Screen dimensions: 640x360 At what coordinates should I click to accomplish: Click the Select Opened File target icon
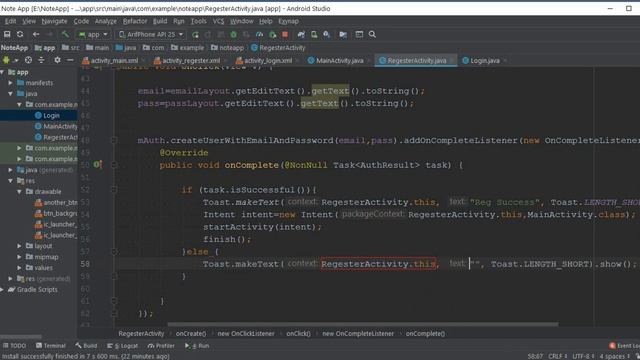(28, 60)
